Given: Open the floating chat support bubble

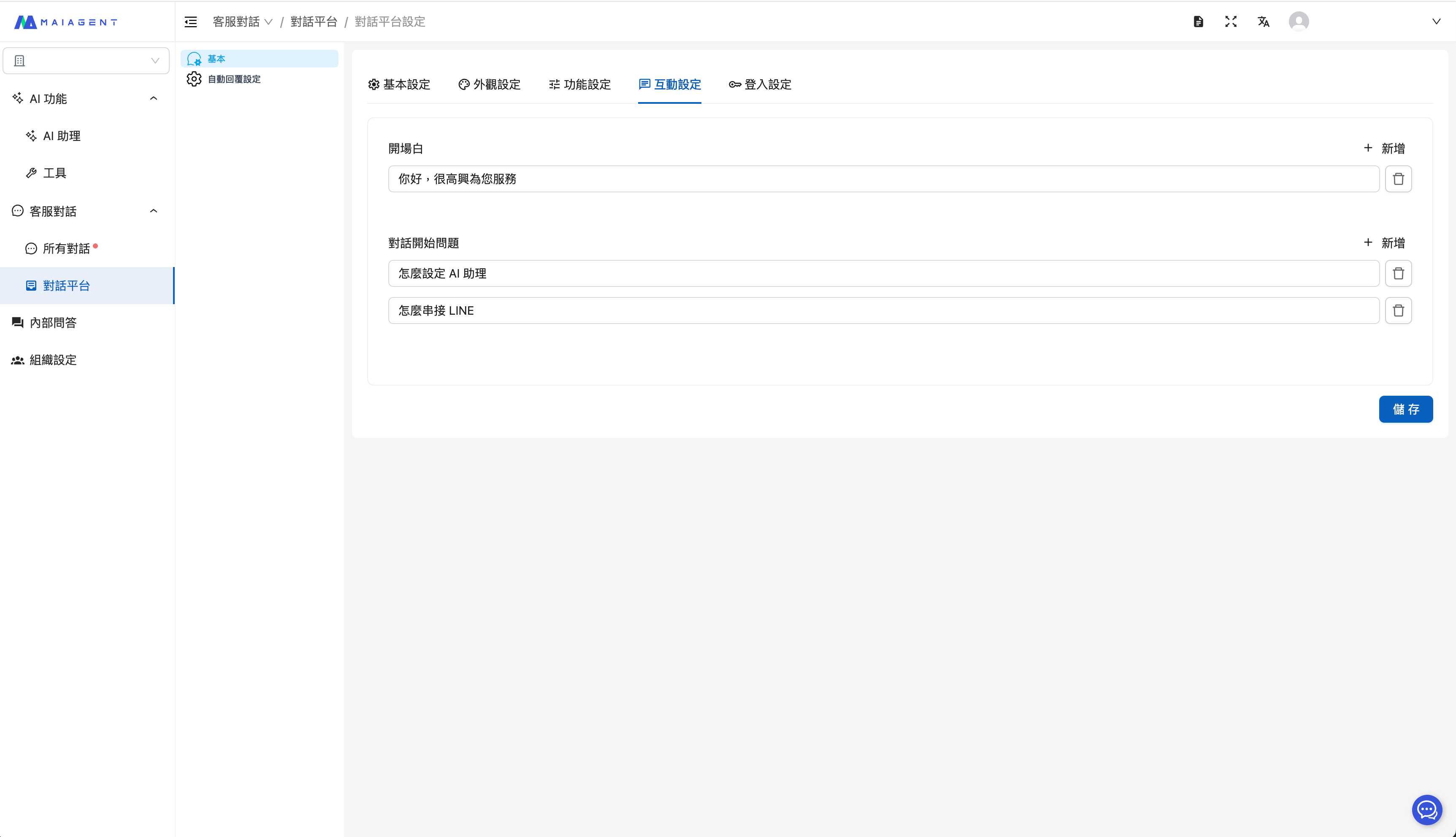Looking at the screenshot, I should click(x=1427, y=810).
